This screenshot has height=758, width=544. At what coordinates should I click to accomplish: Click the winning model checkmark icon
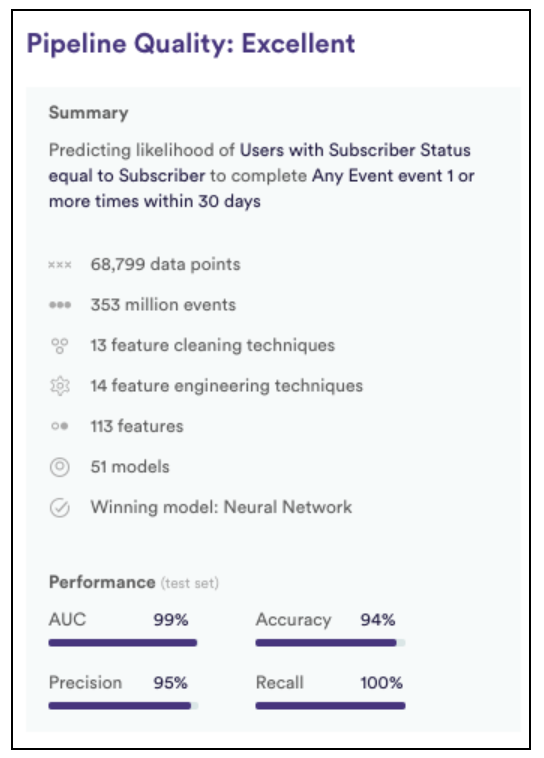[59, 508]
